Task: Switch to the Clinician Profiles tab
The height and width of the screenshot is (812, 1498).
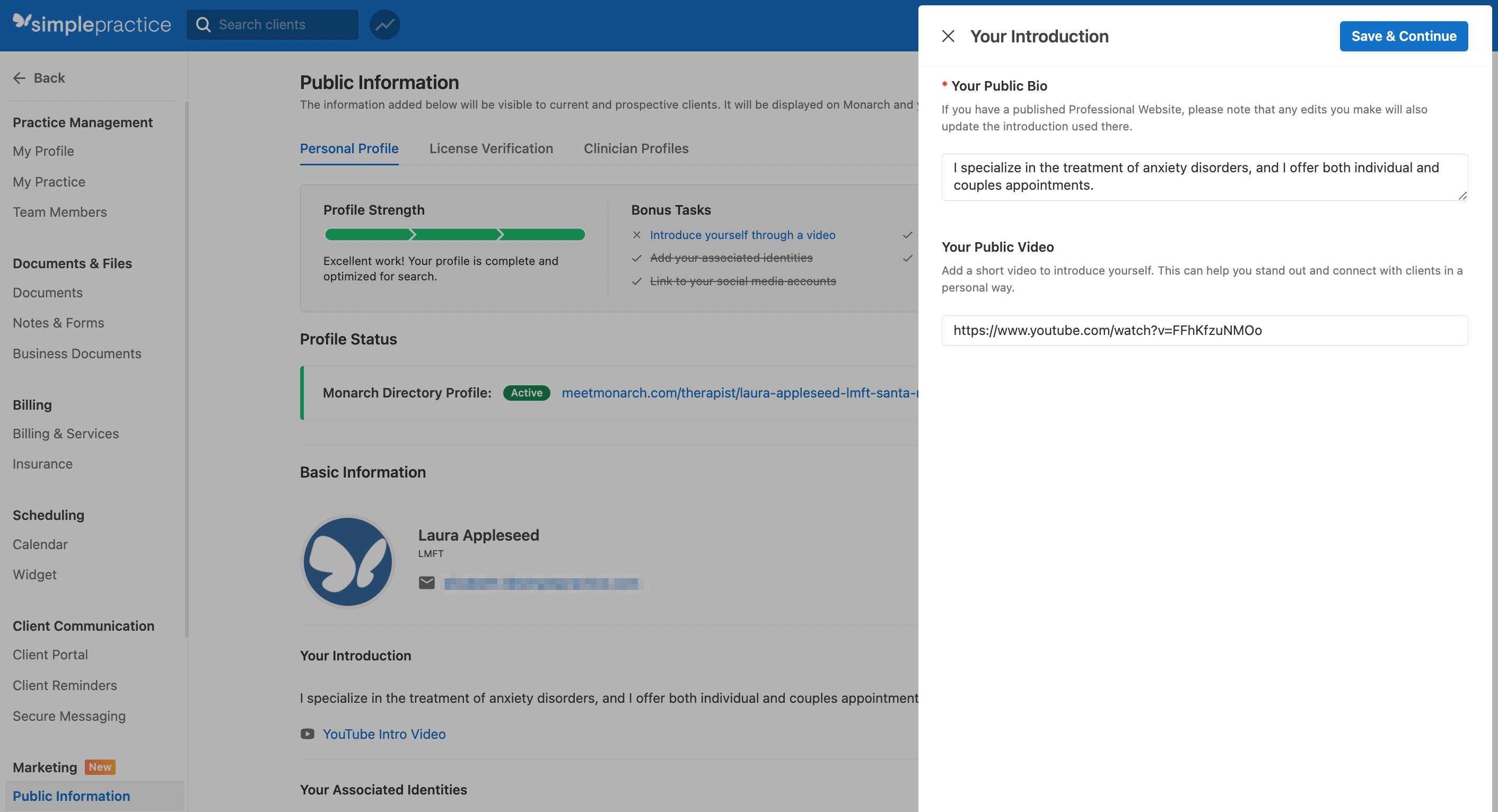Action: tap(636, 148)
